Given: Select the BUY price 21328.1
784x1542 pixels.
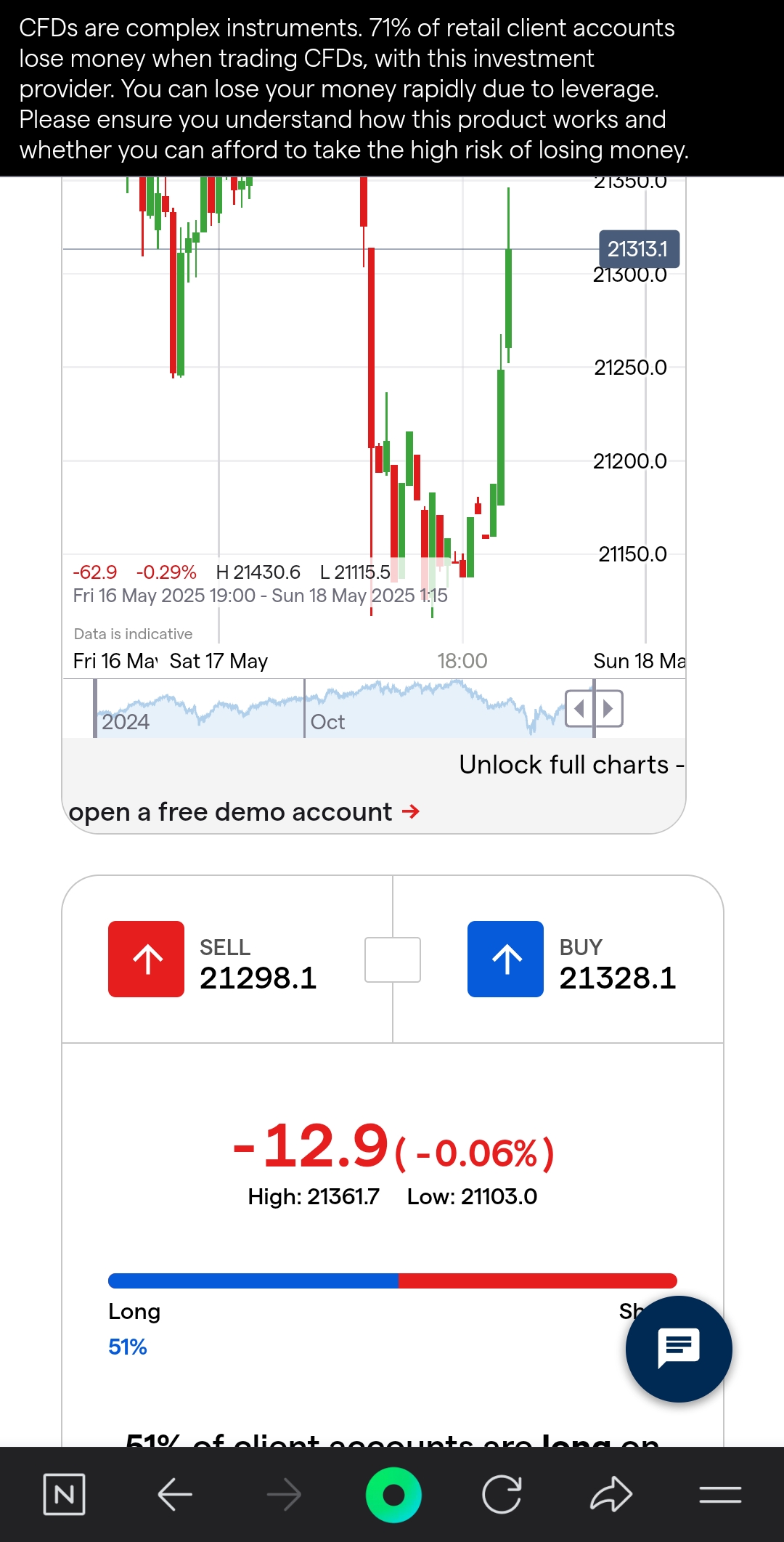Looking at the screenshot, I should point(617,978).
